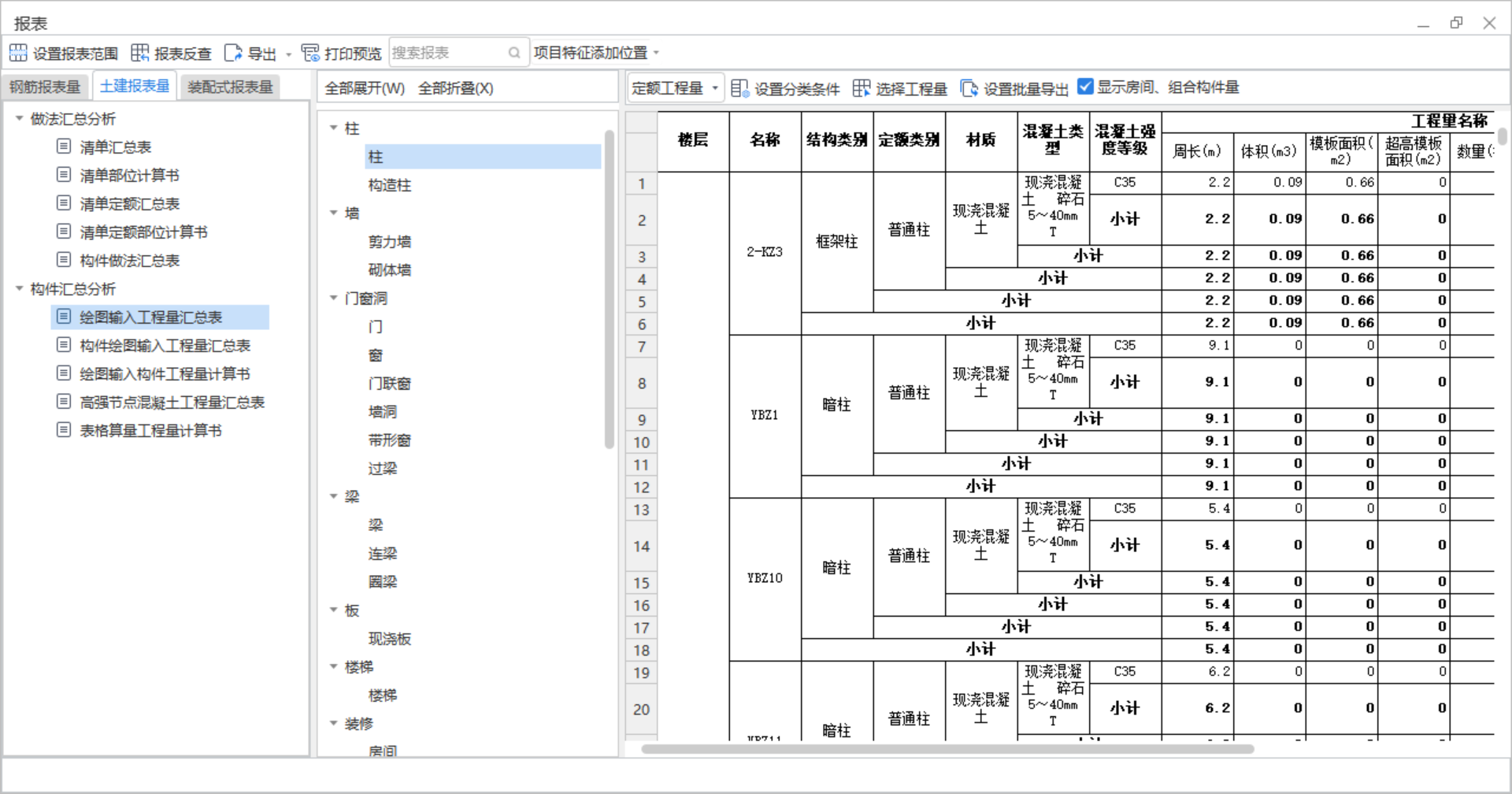Click the 周长(m) column header

pos(1197,151)
